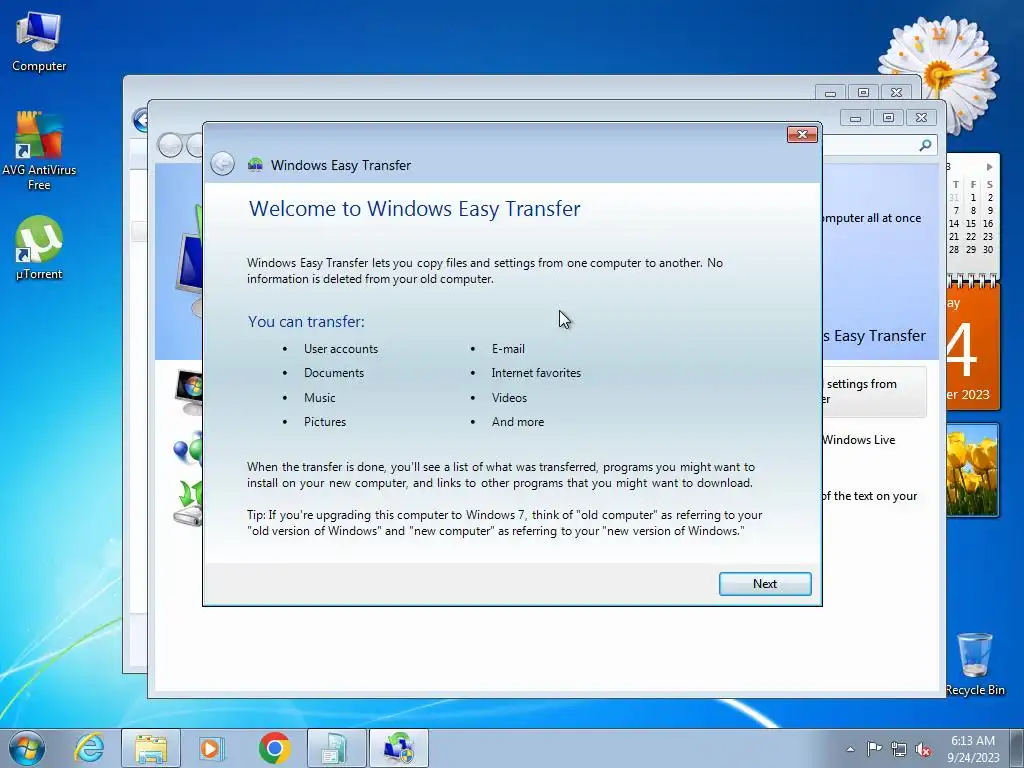Maximize the middle background window

[x=888, y=118]
